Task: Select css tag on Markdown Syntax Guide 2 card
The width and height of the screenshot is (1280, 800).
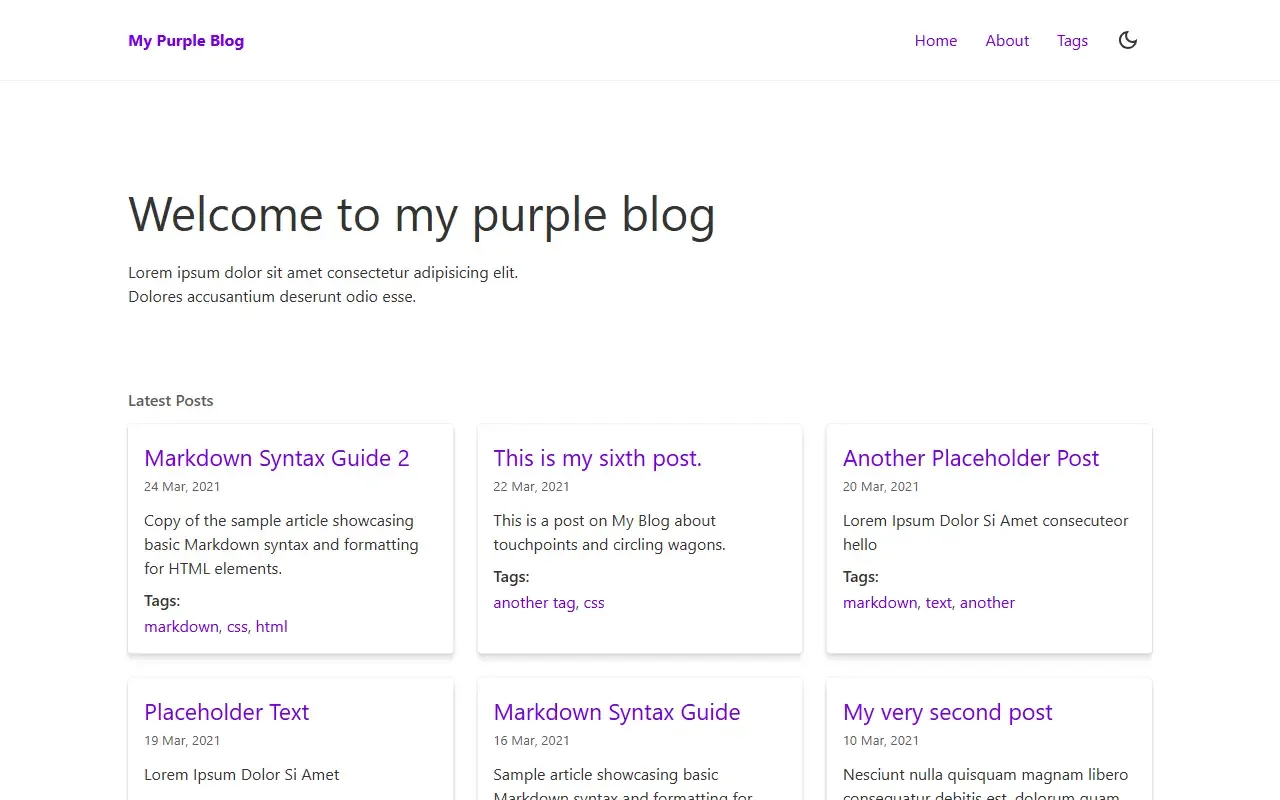Action: (x=237, y=627)
